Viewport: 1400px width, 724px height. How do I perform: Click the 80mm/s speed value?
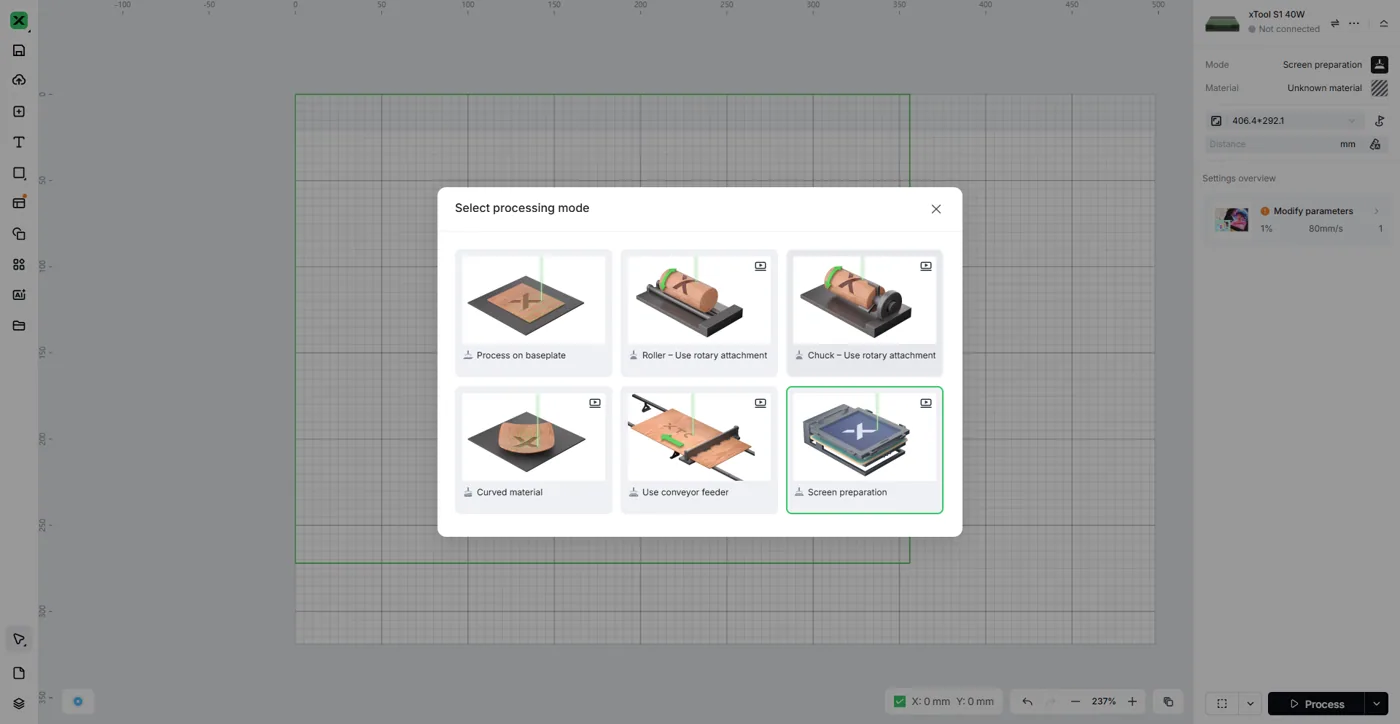pyautogui.click(x=1325, y=229)
